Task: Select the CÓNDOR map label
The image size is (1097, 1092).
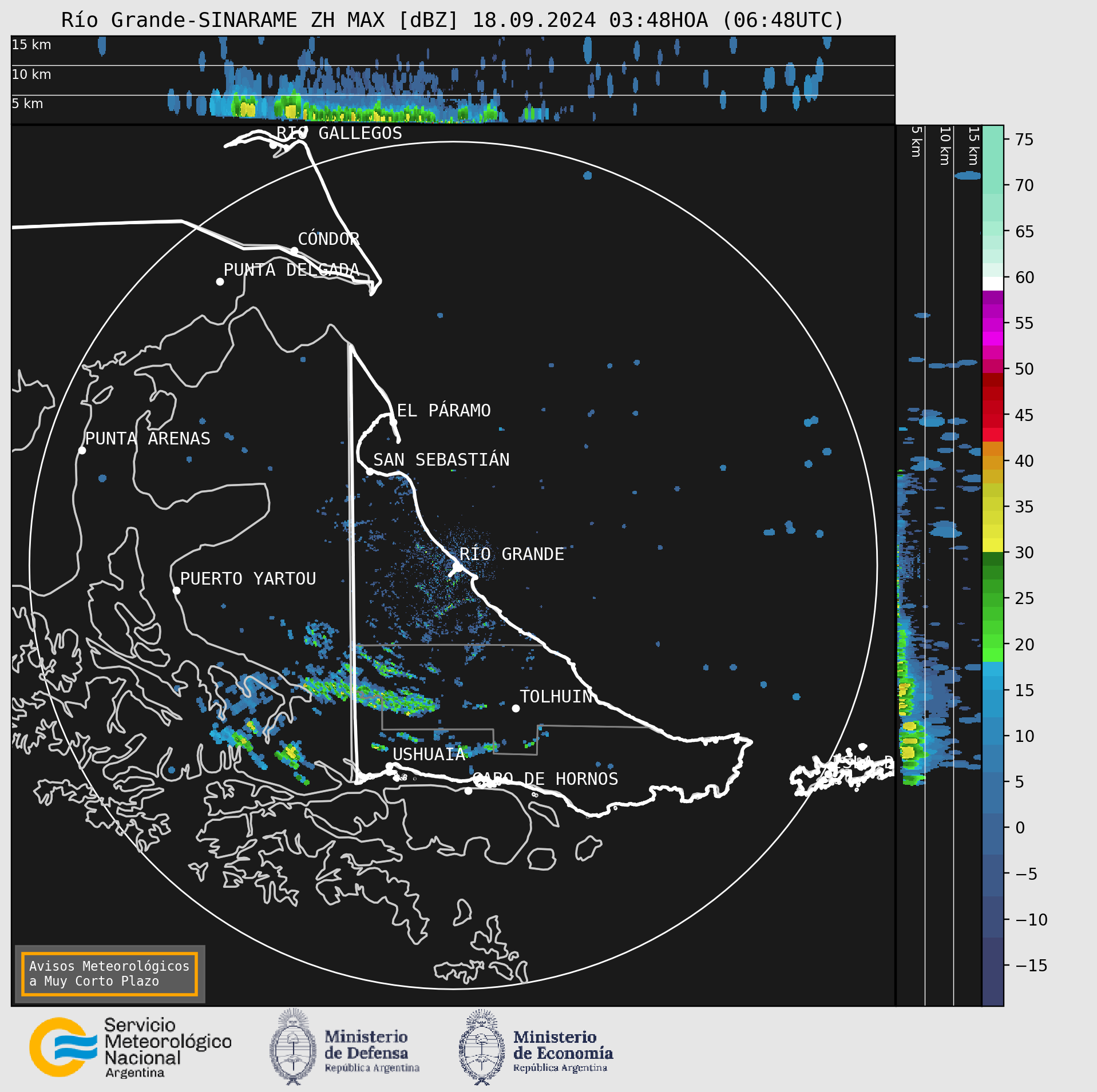Action: click(328, 239)
